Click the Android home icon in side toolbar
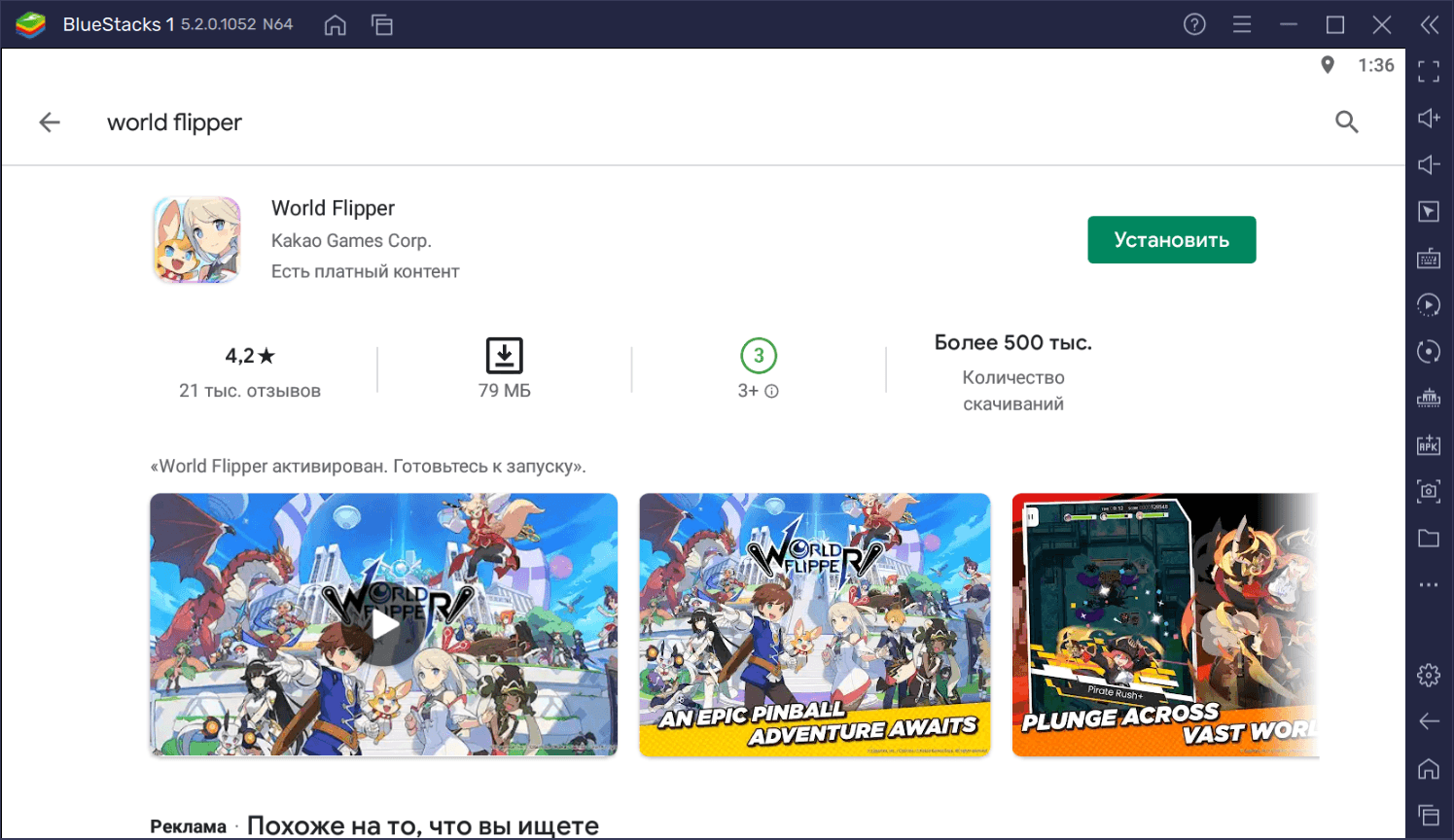Screen dimensions: 1454x840 tap(1429, 768)
